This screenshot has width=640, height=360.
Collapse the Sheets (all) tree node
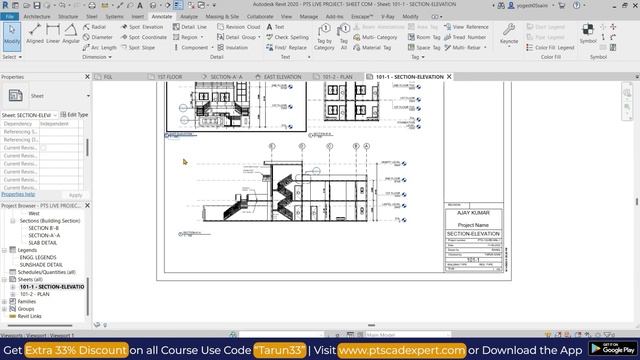coord(4,280)
